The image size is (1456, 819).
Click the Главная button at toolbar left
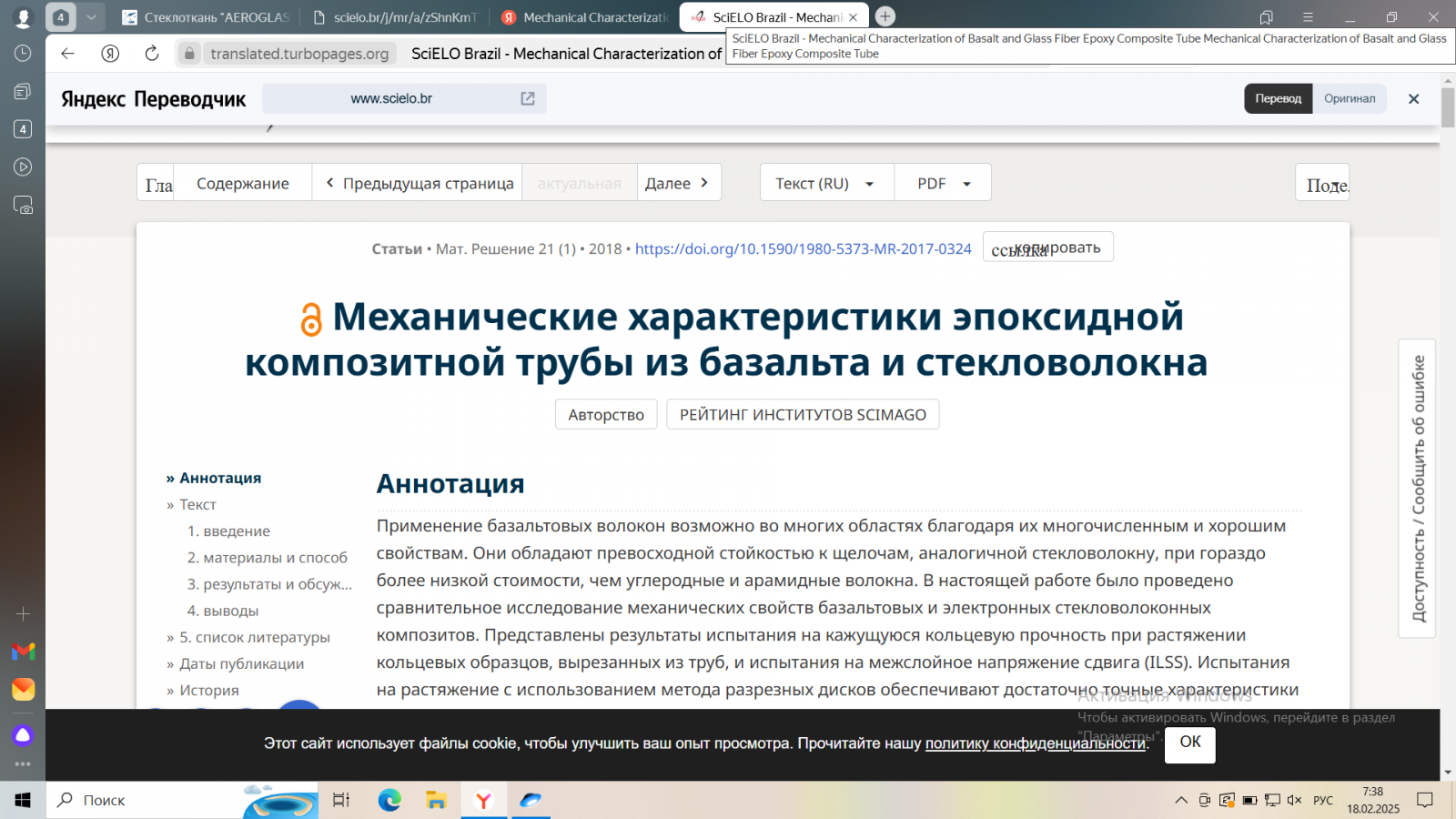[x=156, y=183]
